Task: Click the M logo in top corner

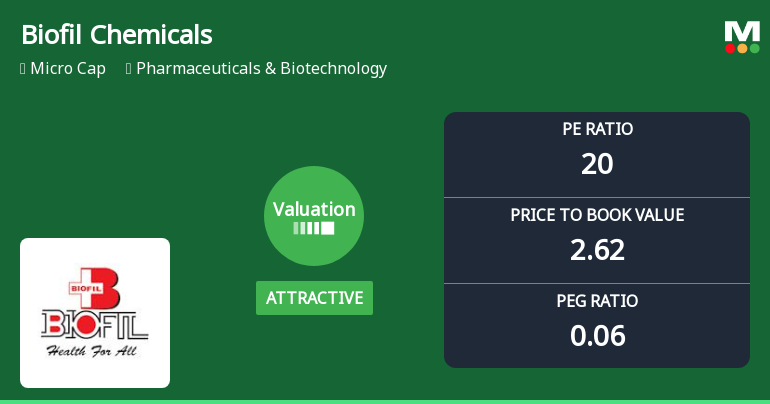Action: pyautogui.click(x=742, y=31)
